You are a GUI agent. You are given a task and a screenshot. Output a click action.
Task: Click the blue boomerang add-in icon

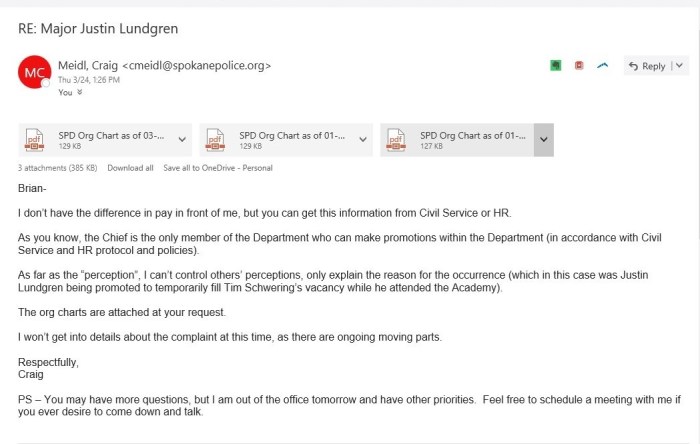602,65
